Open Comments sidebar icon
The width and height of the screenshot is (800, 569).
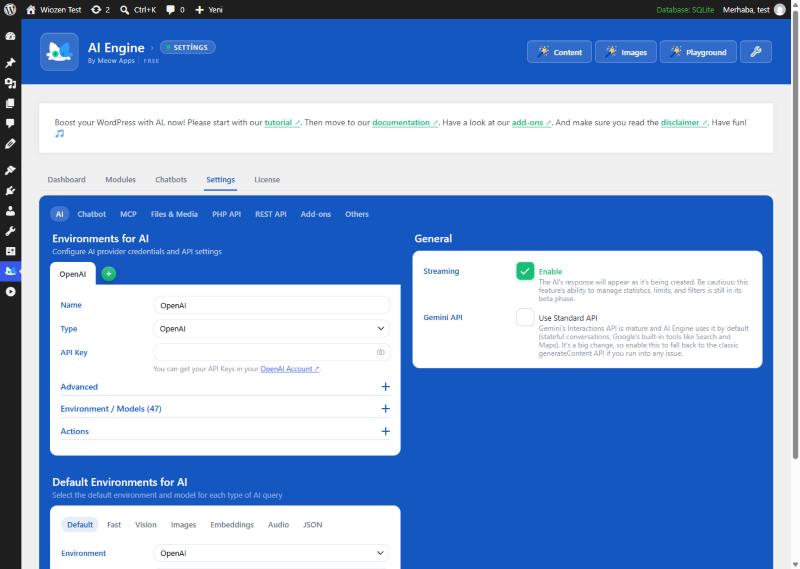[10, 123]
